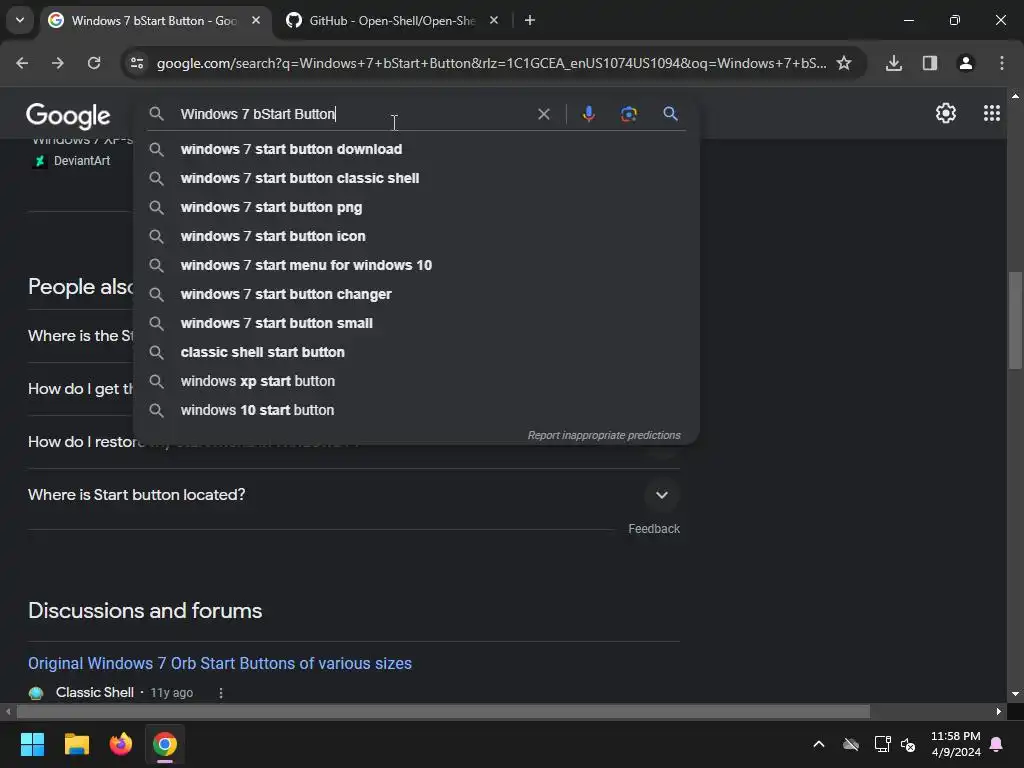The width and height of the screenshot is (1024, 768).
Task: Search by image with Google Lens
Action: [x=628, y=114]
